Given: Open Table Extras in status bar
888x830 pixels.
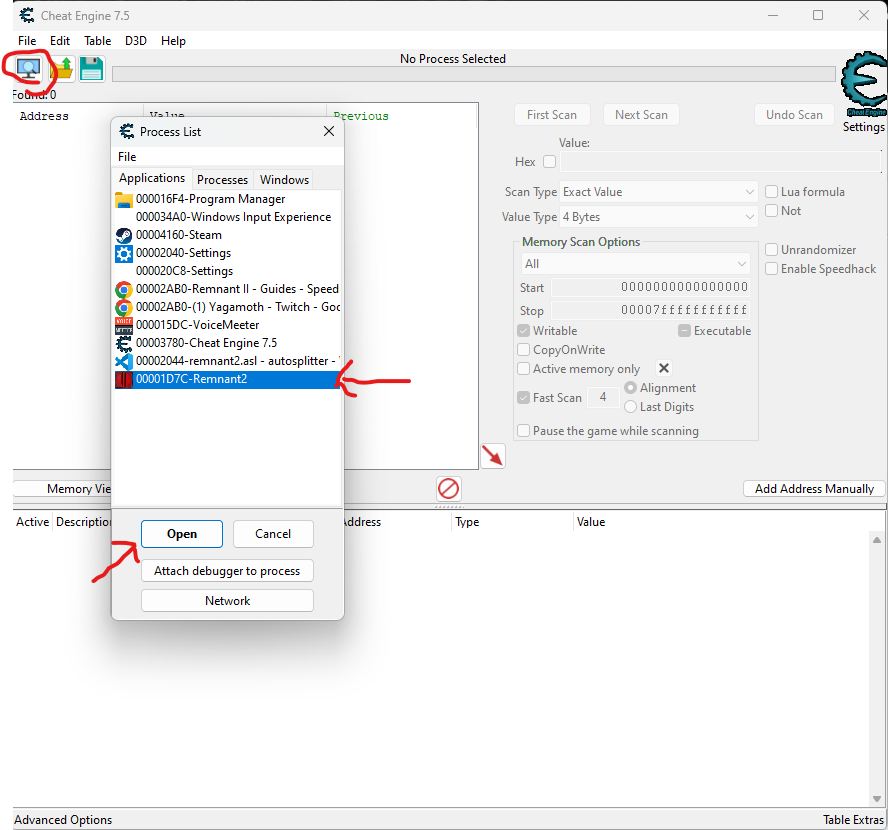Looking at the screenshot, I should coord(853,820).
